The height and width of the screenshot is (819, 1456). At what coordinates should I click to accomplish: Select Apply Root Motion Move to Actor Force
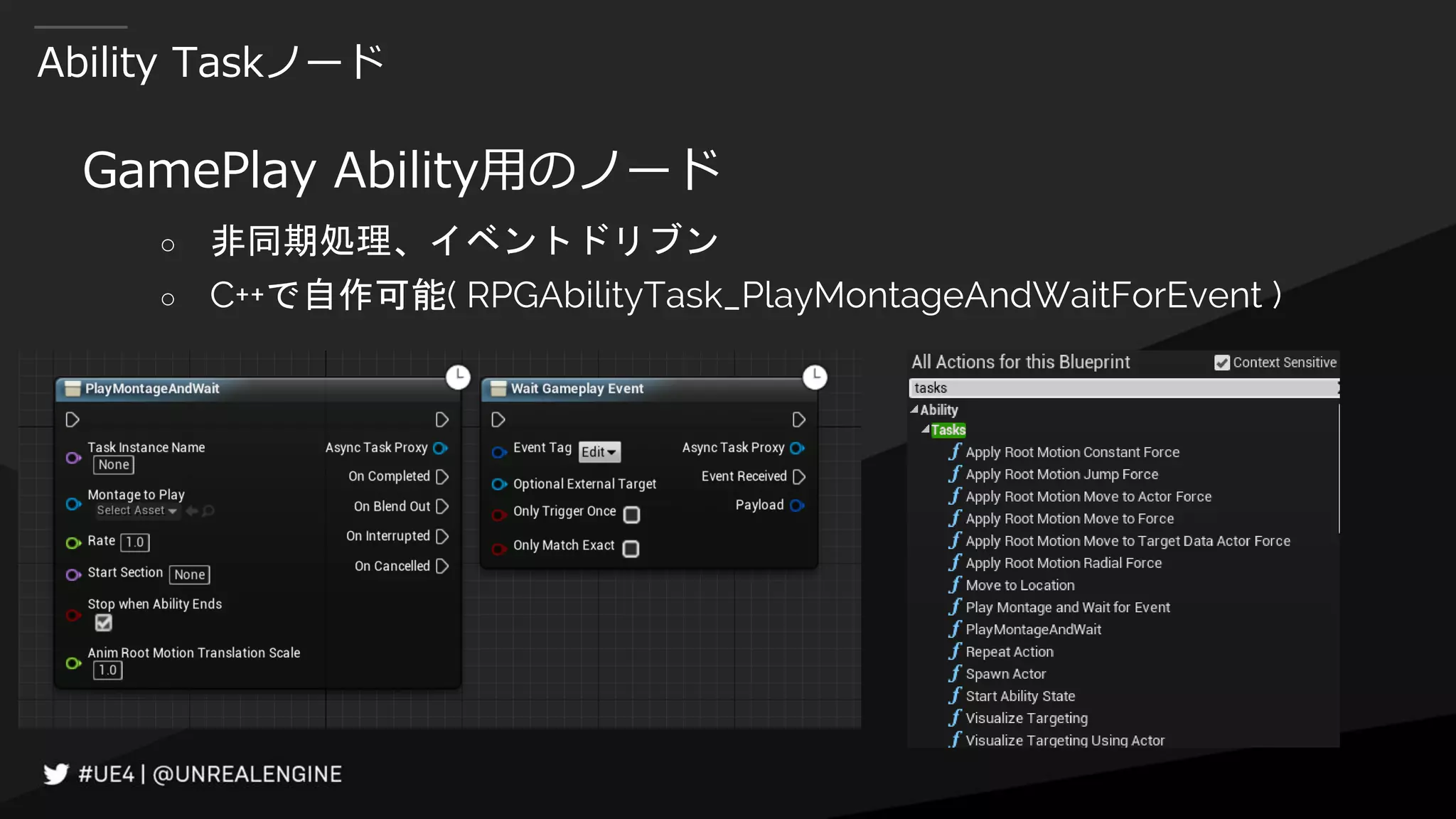click(1088, 496)
